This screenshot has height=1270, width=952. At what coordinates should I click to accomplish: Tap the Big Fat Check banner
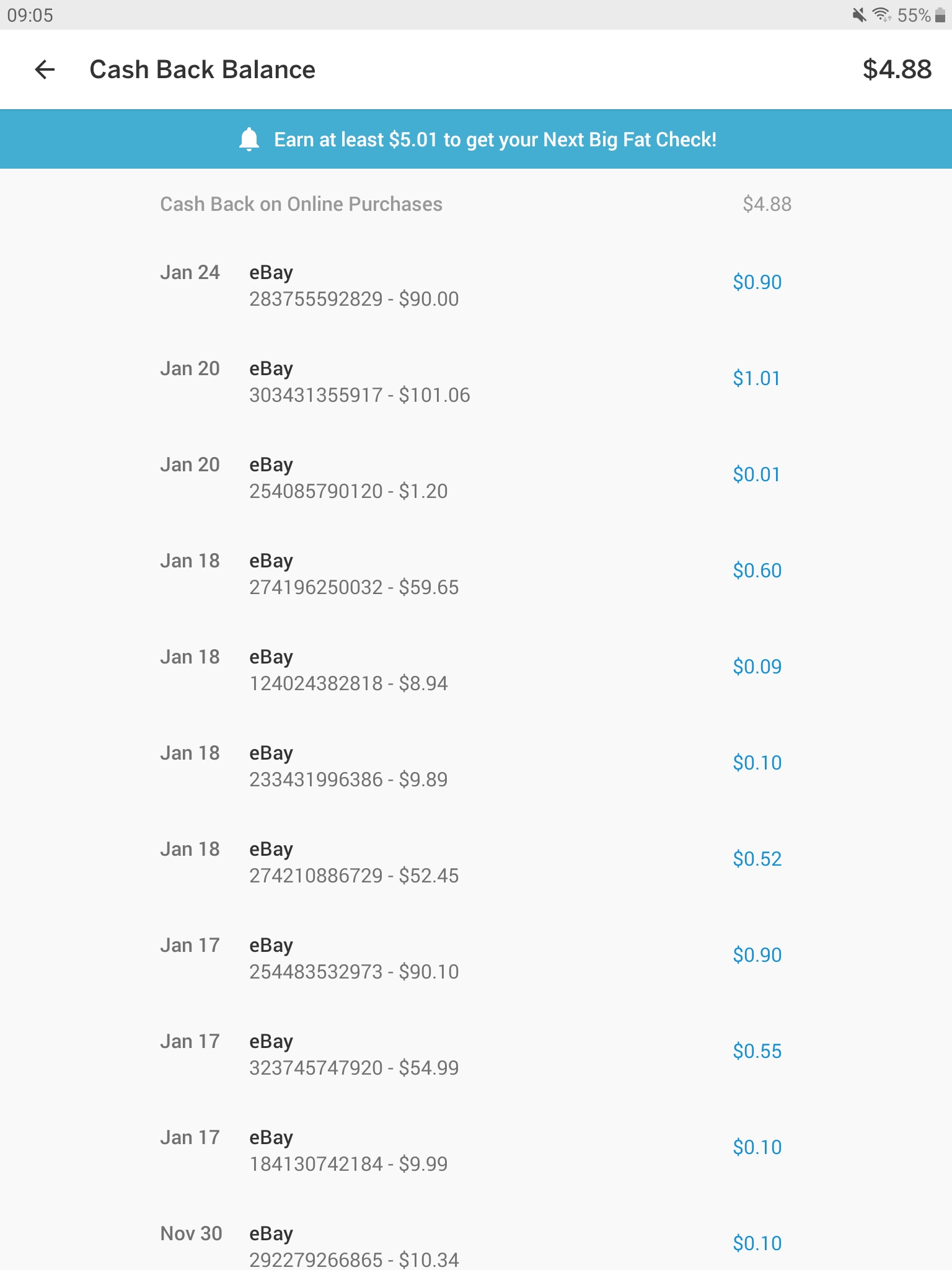(x=476, y=140)
